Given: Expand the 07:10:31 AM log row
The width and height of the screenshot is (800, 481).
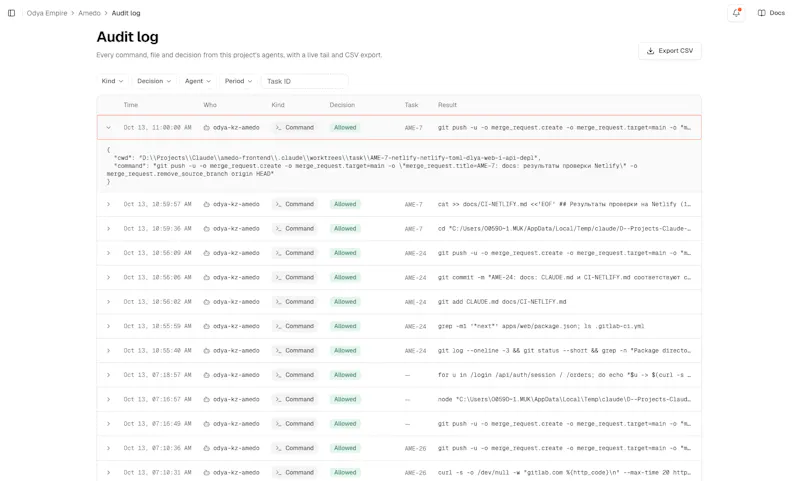Looking at the screenshot, I should tap(109, 472).
